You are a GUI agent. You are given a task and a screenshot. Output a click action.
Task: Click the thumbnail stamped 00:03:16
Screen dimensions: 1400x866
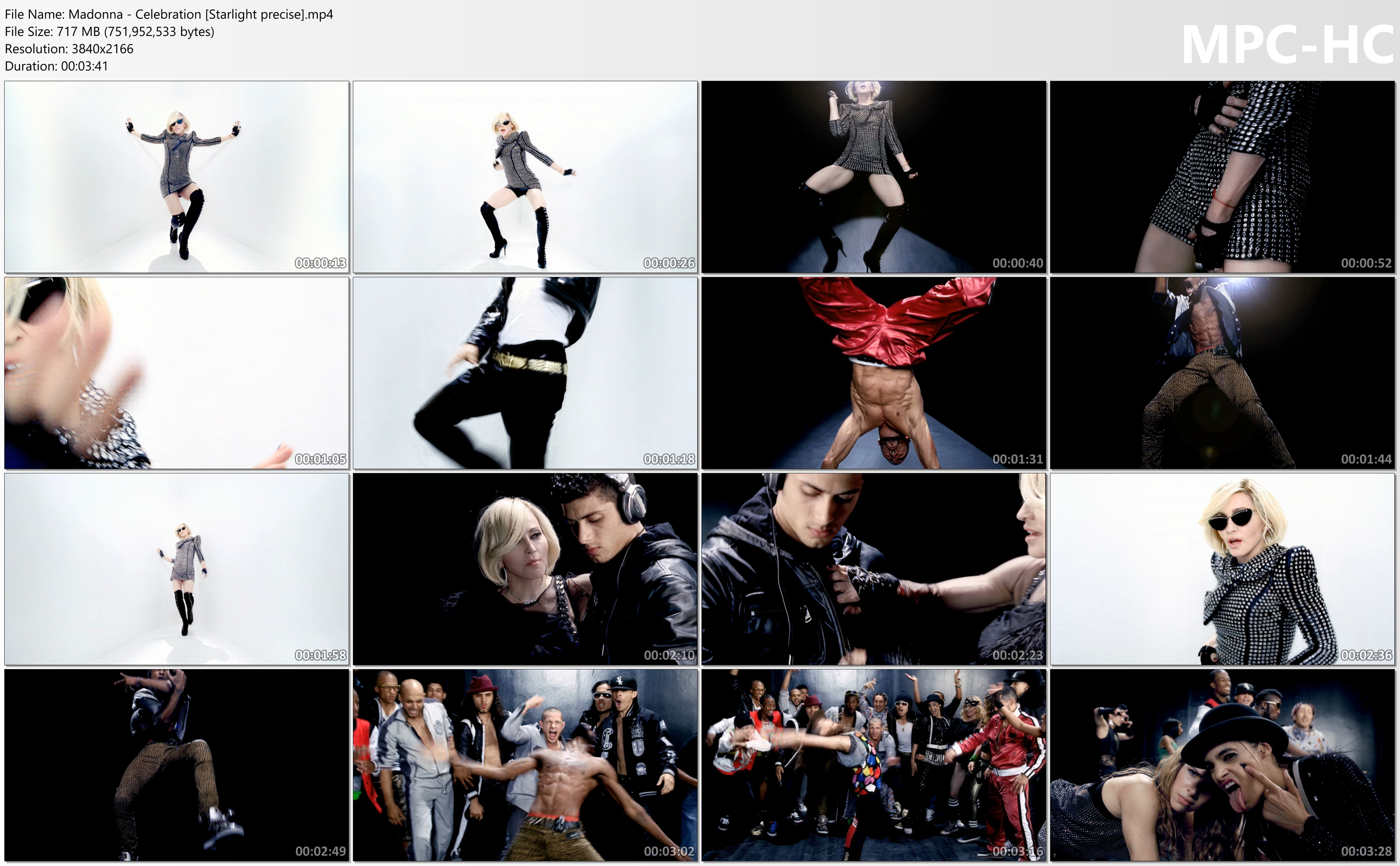pos(874,765)
